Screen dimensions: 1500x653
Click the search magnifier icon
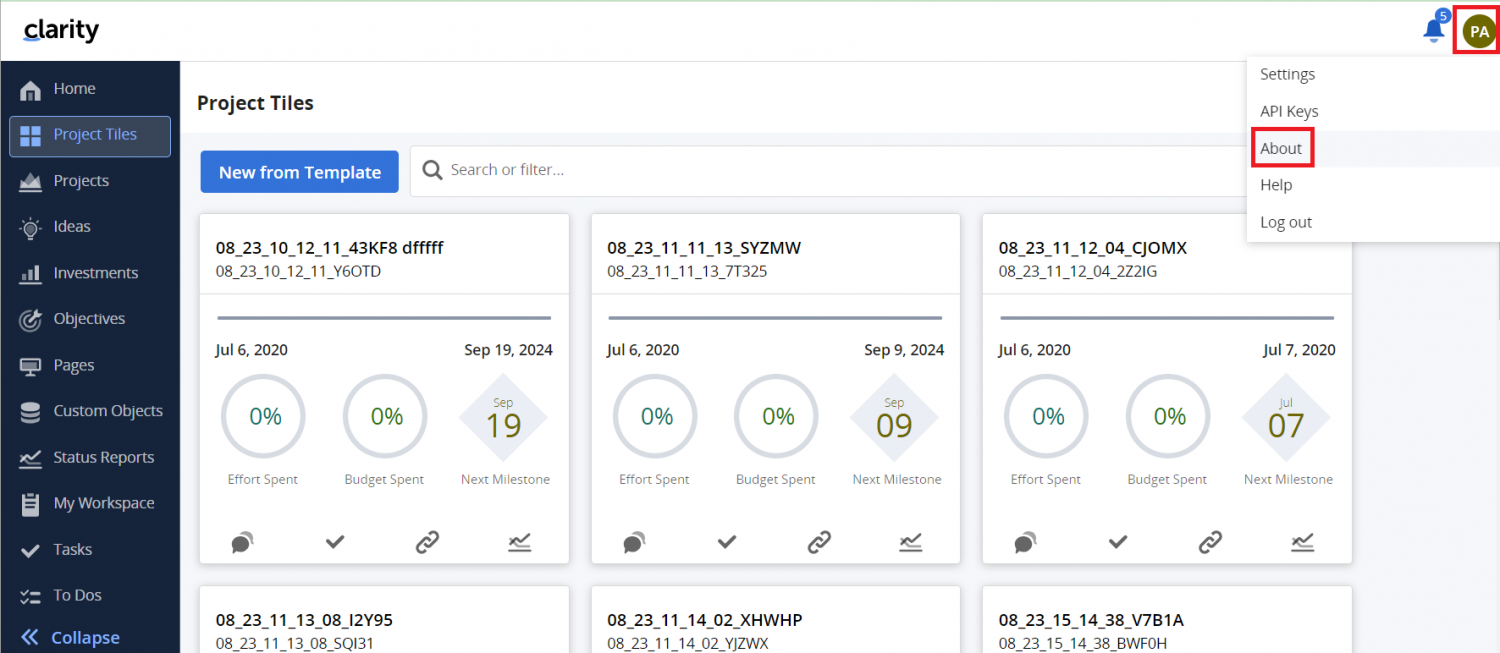pyautogui.click(x=432, y=171)
